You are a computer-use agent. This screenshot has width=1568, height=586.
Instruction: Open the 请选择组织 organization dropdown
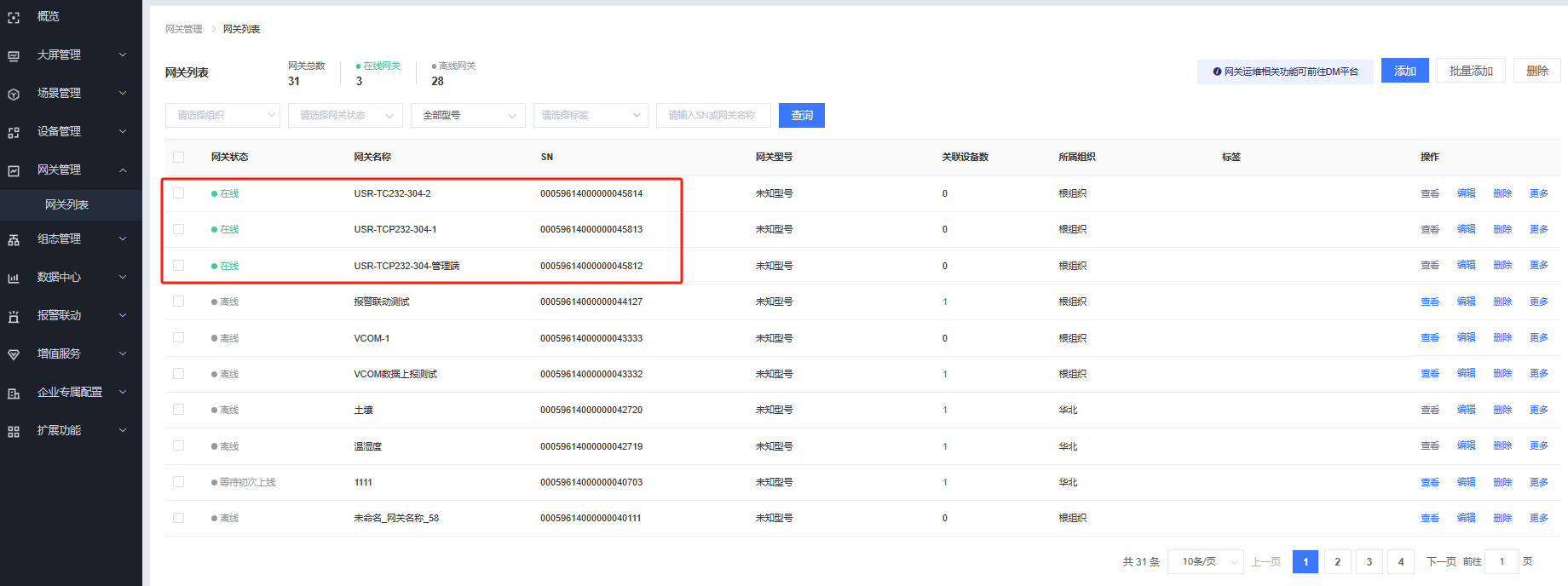(222, 115)
